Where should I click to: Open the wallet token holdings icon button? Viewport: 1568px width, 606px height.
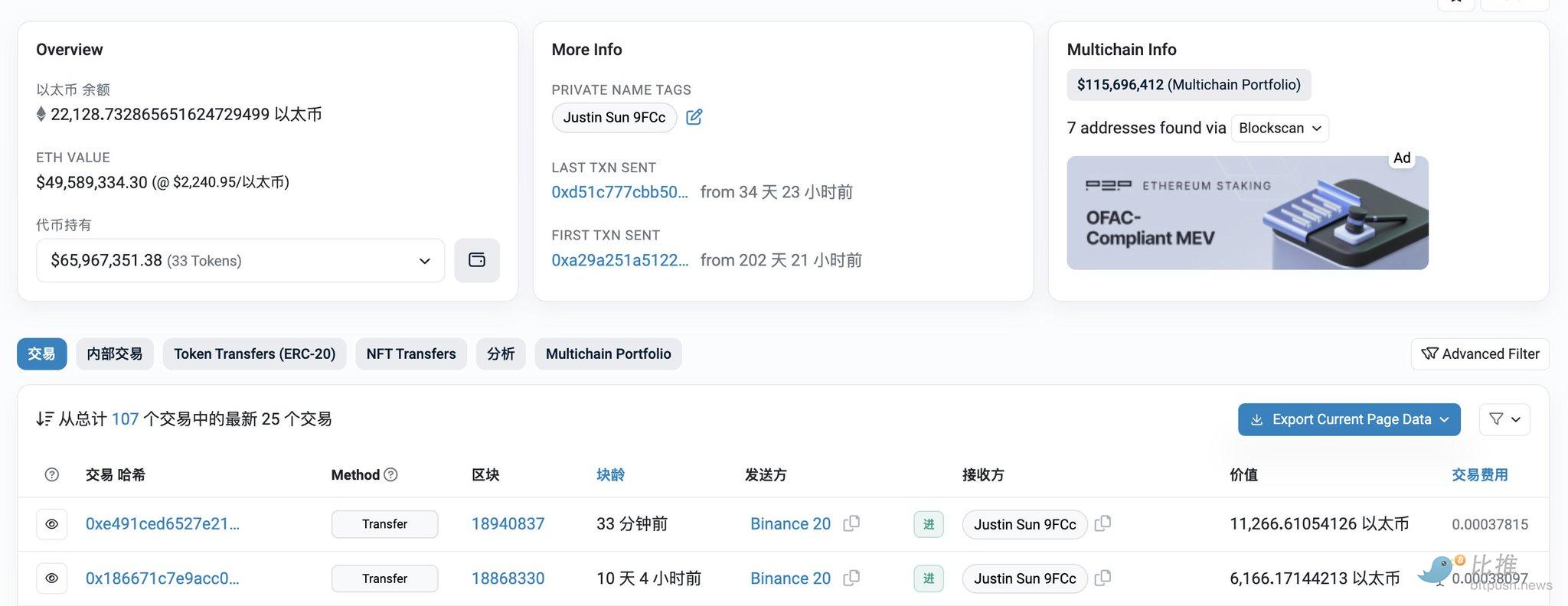476,260
